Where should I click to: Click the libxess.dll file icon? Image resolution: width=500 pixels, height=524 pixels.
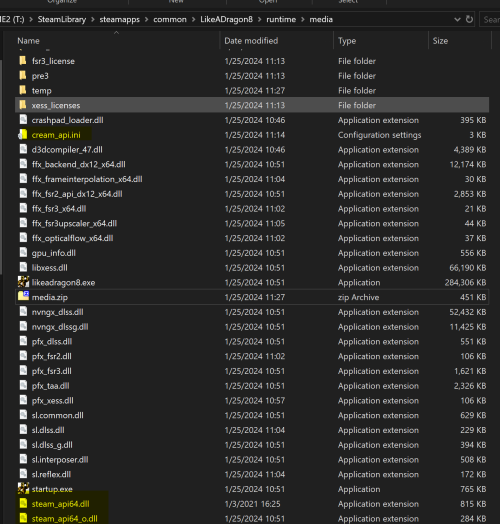[23, 267]
